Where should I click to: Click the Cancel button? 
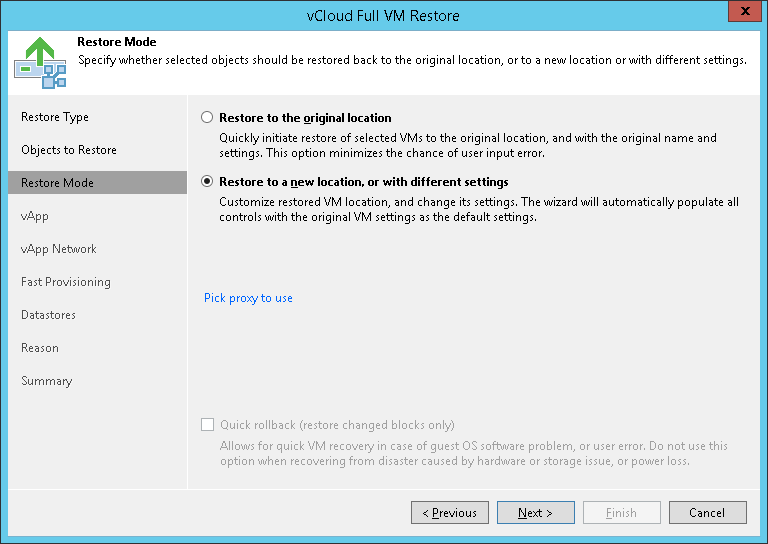point(707,513)
